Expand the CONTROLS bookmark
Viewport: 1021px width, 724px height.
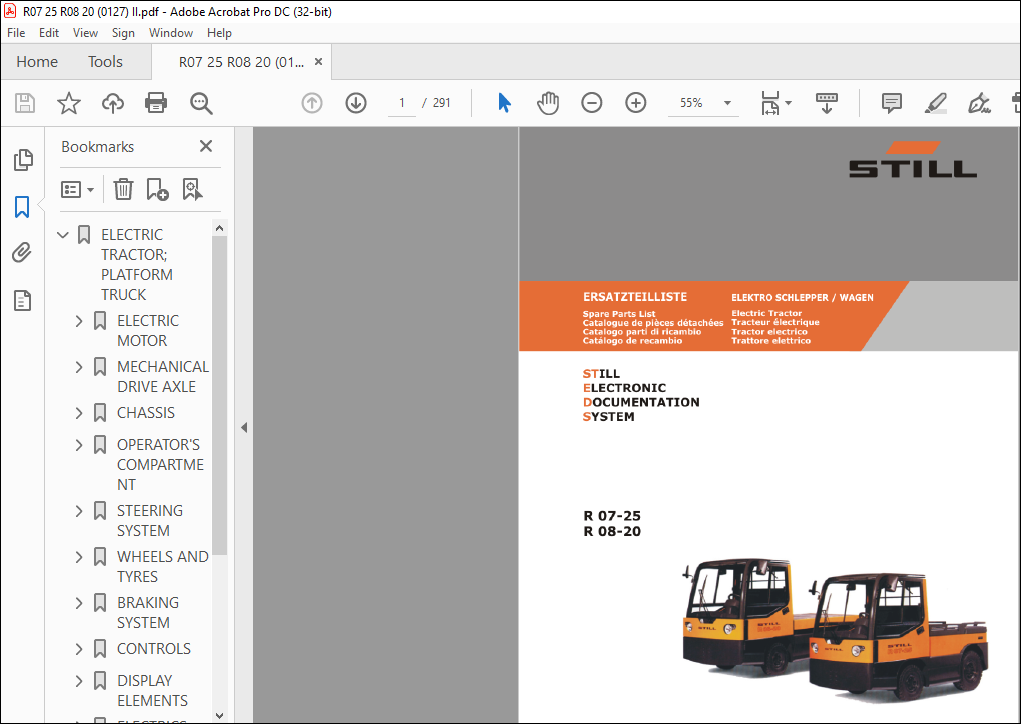pos(79,649)
